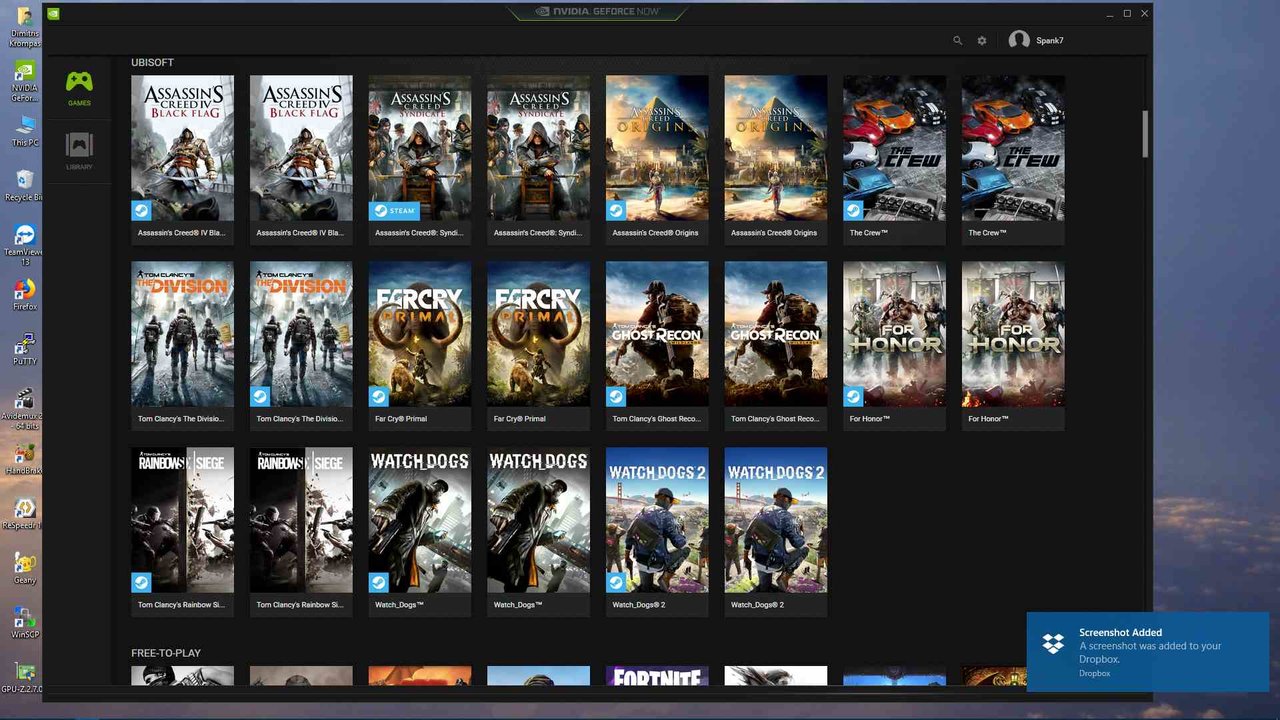
Task: Select Firefox desktop shortcut
Action: click(x=25, y=295)
